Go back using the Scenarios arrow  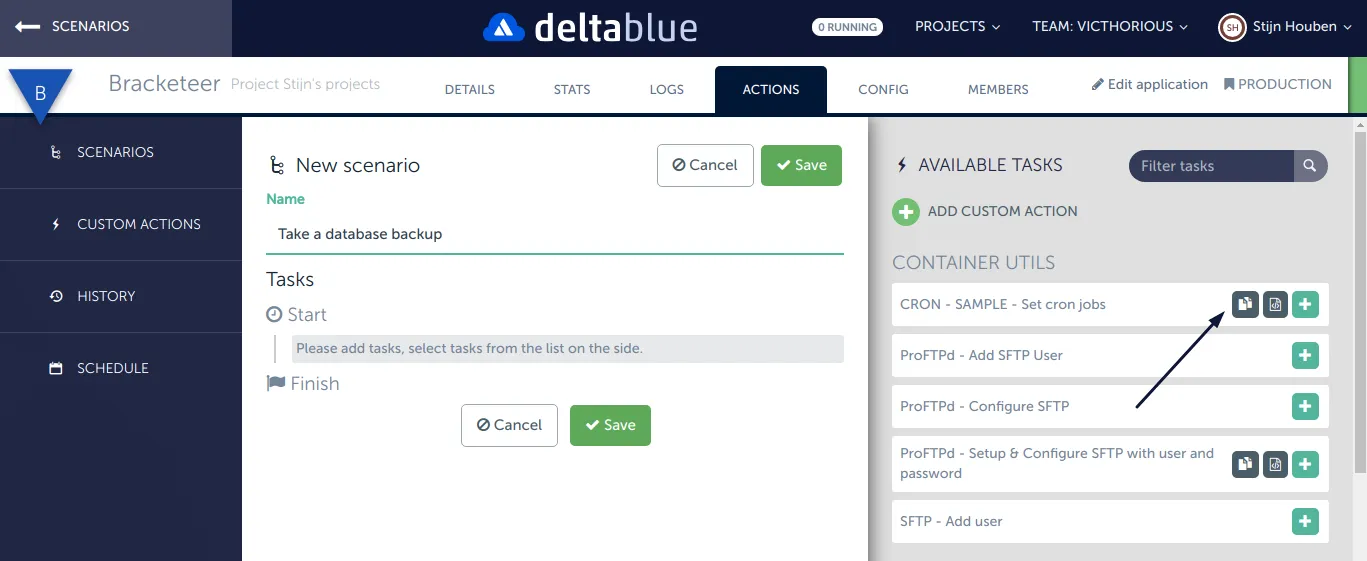tap(28, 27)
